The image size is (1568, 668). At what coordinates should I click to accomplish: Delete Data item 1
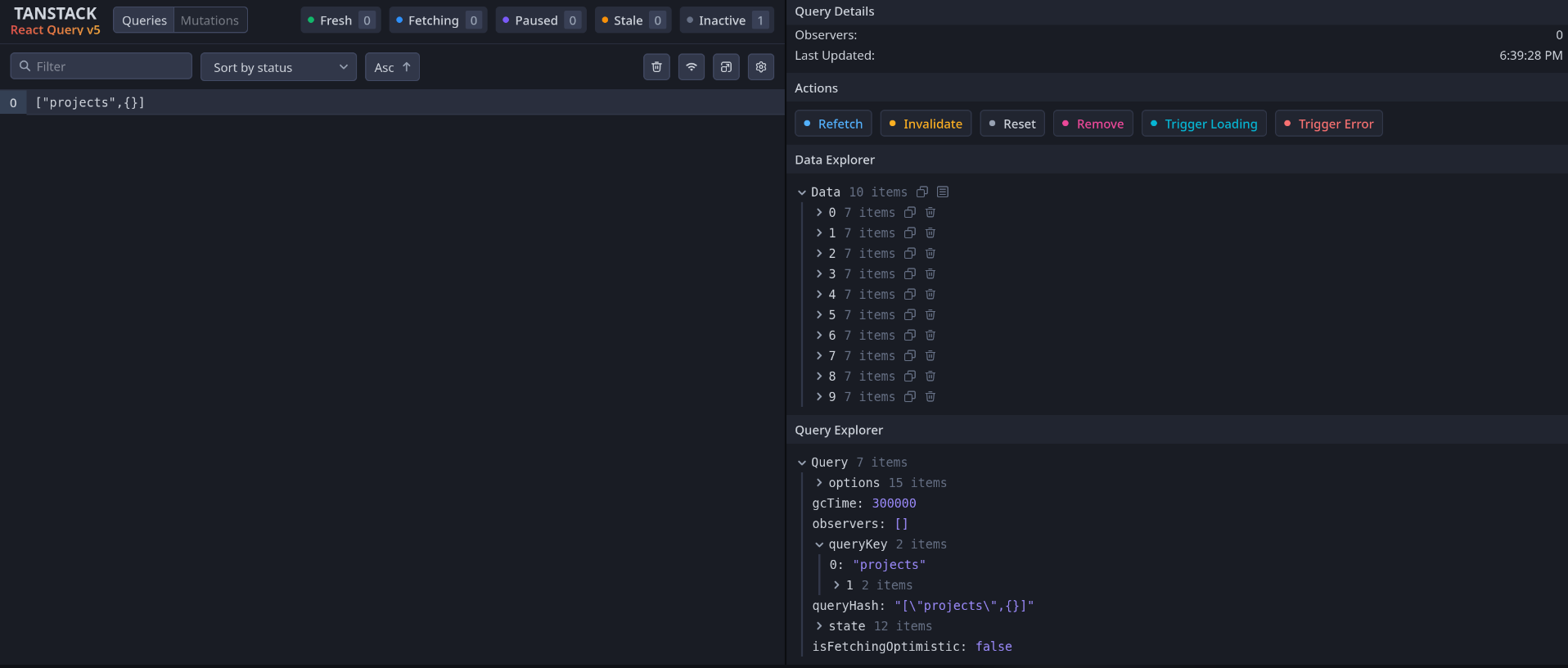pyautogui.click(x=930, y=232)
